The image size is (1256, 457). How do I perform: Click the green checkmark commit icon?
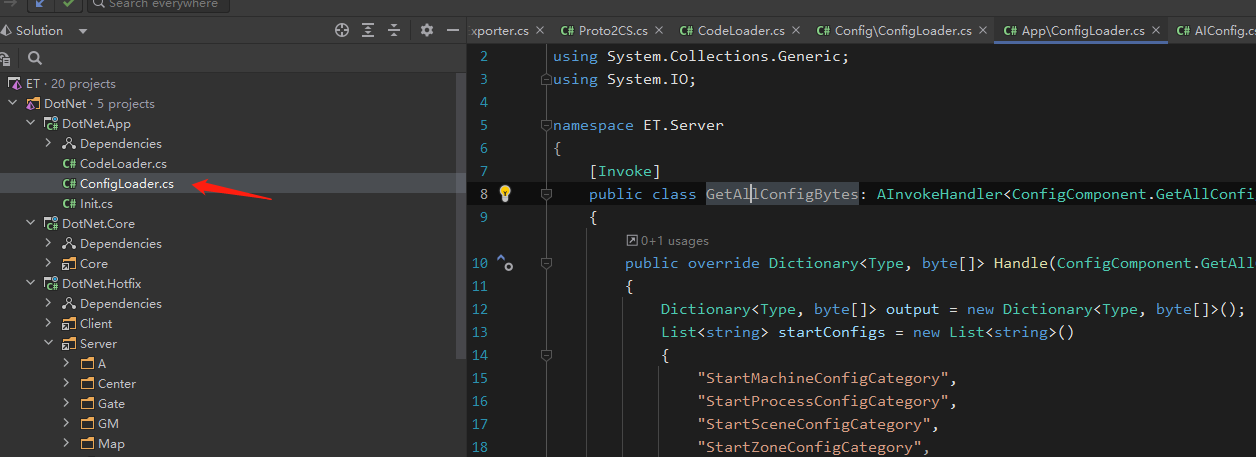(66, 4)
